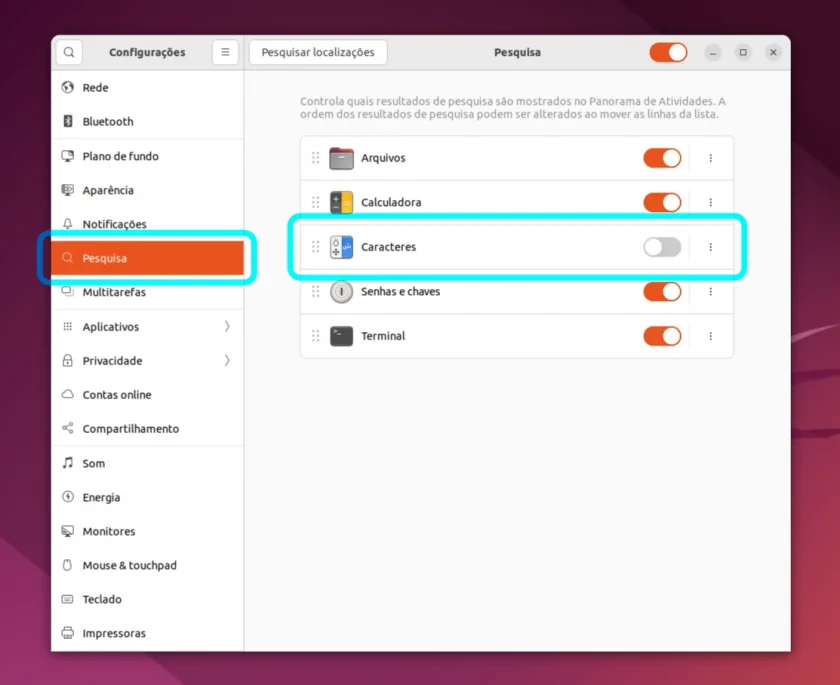Click the Contas online label
This screenshot has height=685, width=840.
tap(117, 395)
